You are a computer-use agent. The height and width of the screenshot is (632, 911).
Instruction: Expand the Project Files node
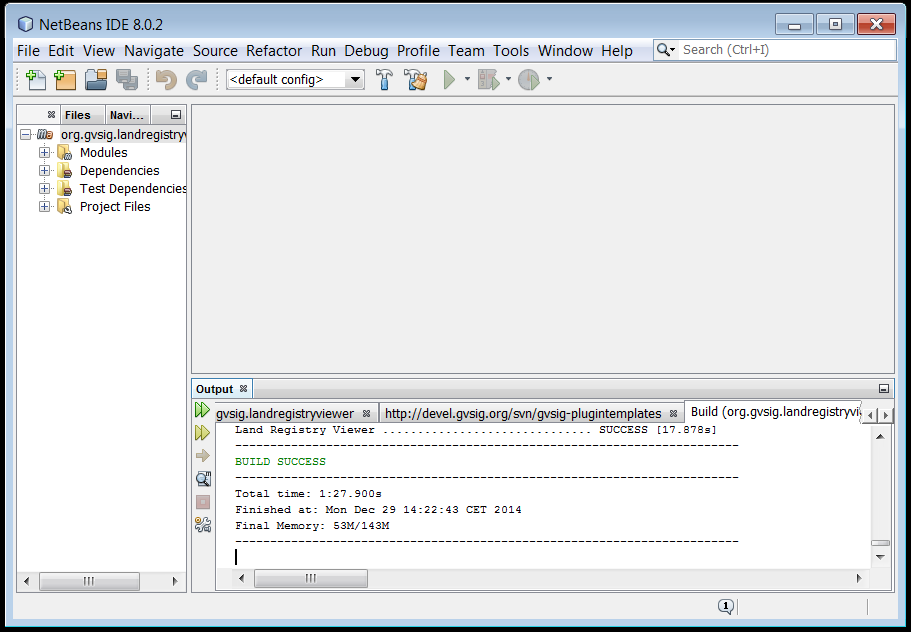click(44, 207)
